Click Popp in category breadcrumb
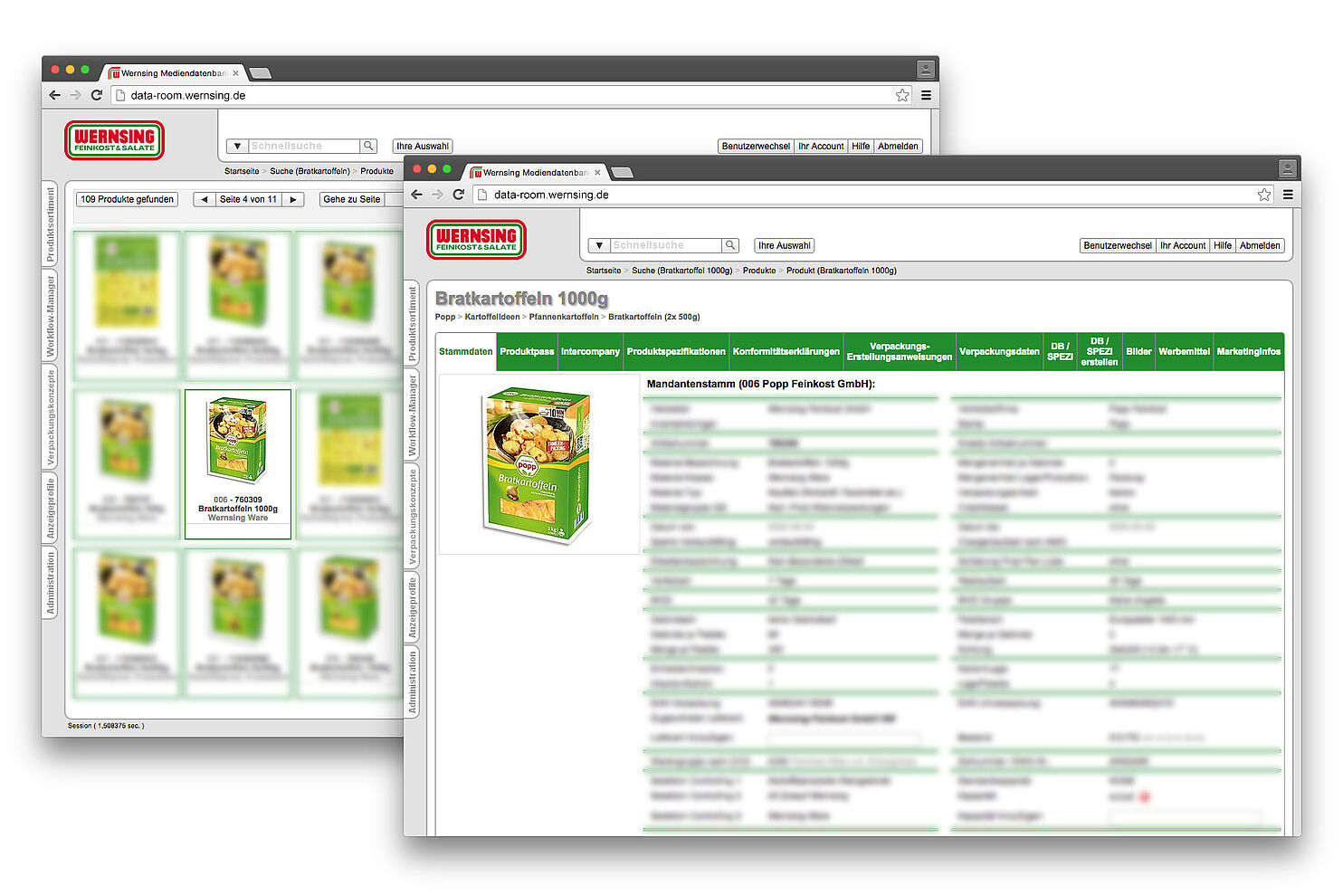This screenshot has width=1343, height=896. click(x=445, y=317)
